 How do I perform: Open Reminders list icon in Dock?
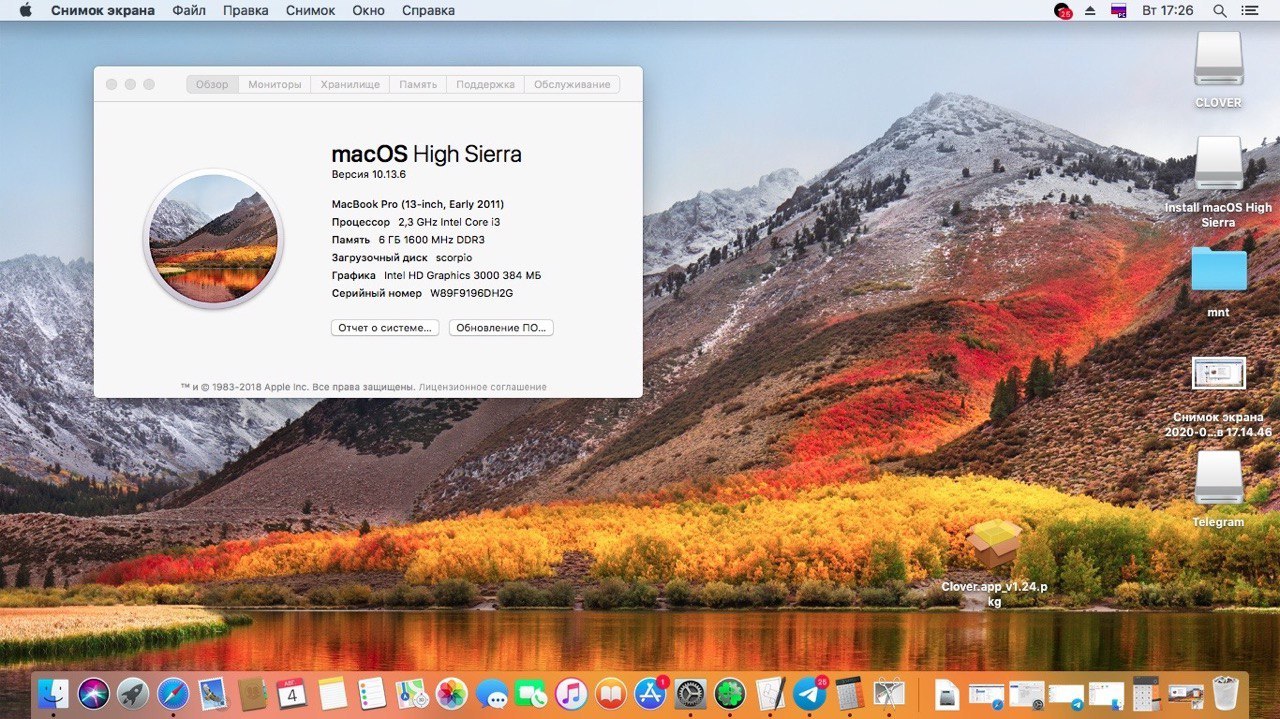pyautogui.click(x=372, y=693)
